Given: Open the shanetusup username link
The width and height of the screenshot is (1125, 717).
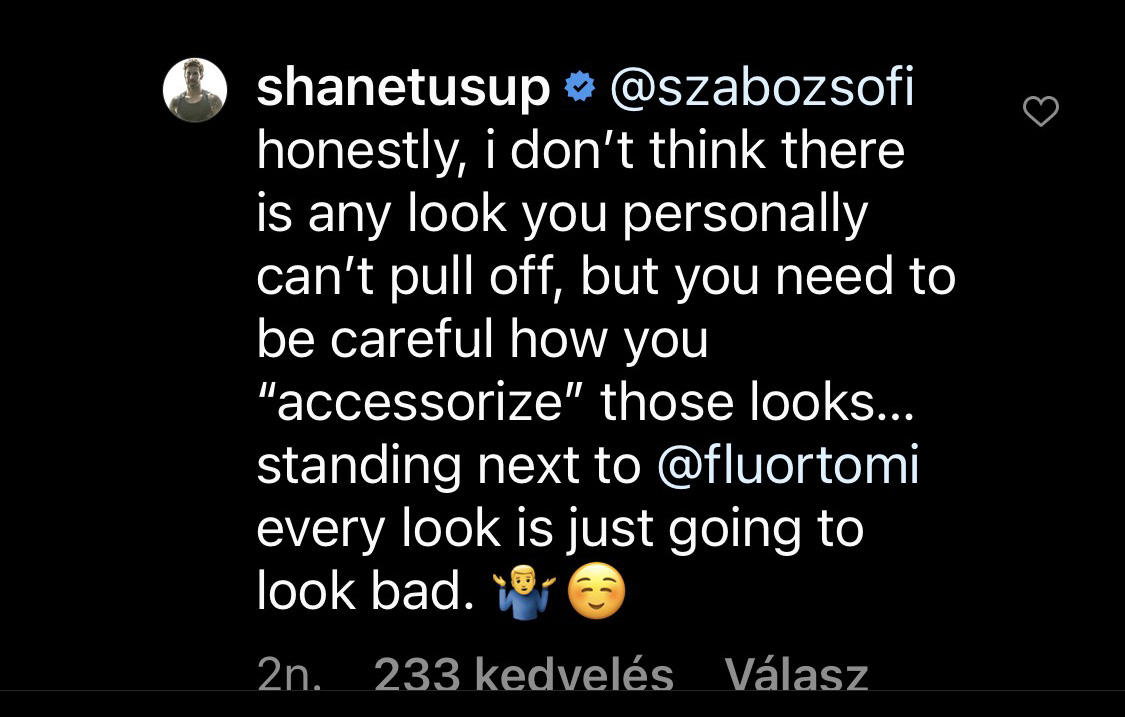Looking at the screenshot, I should point(403,90).
